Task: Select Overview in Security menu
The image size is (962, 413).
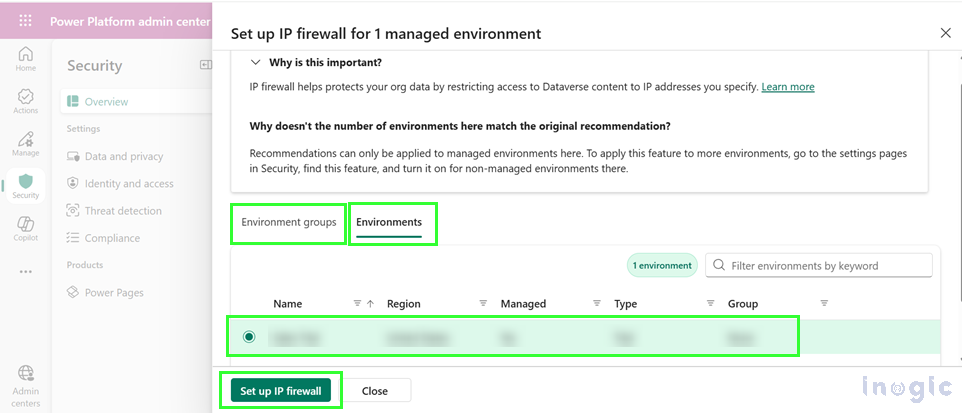Action: (135, 102)
